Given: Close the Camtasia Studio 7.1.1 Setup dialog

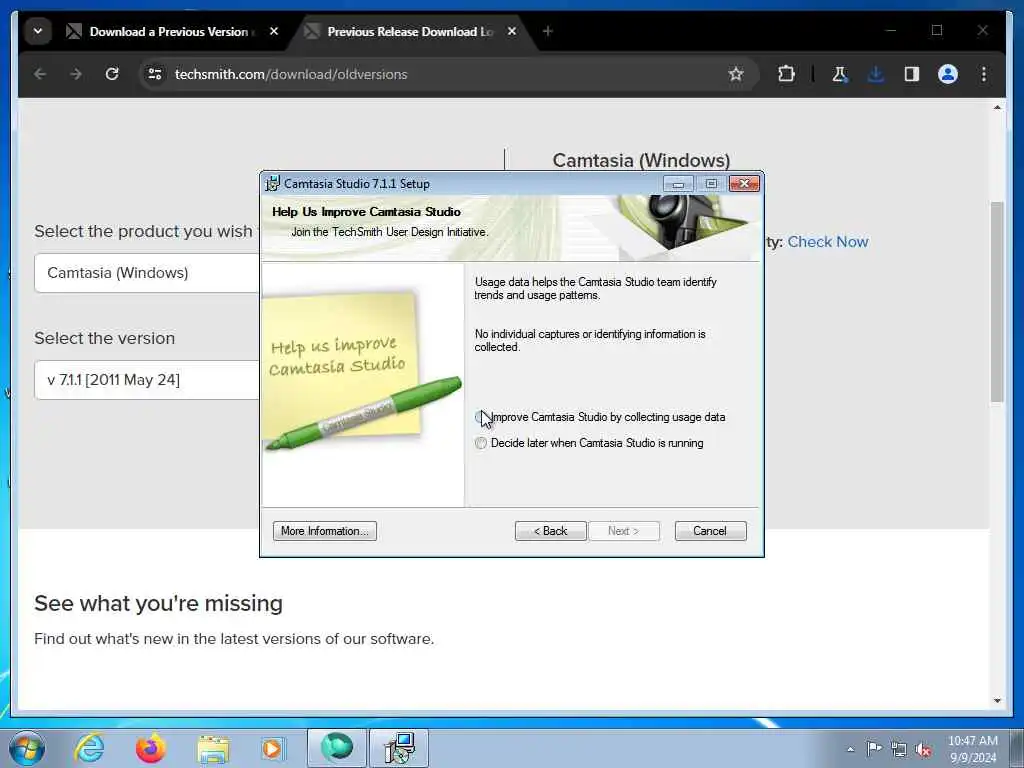Looking at the screenshot, I should [x=744, y=184].
